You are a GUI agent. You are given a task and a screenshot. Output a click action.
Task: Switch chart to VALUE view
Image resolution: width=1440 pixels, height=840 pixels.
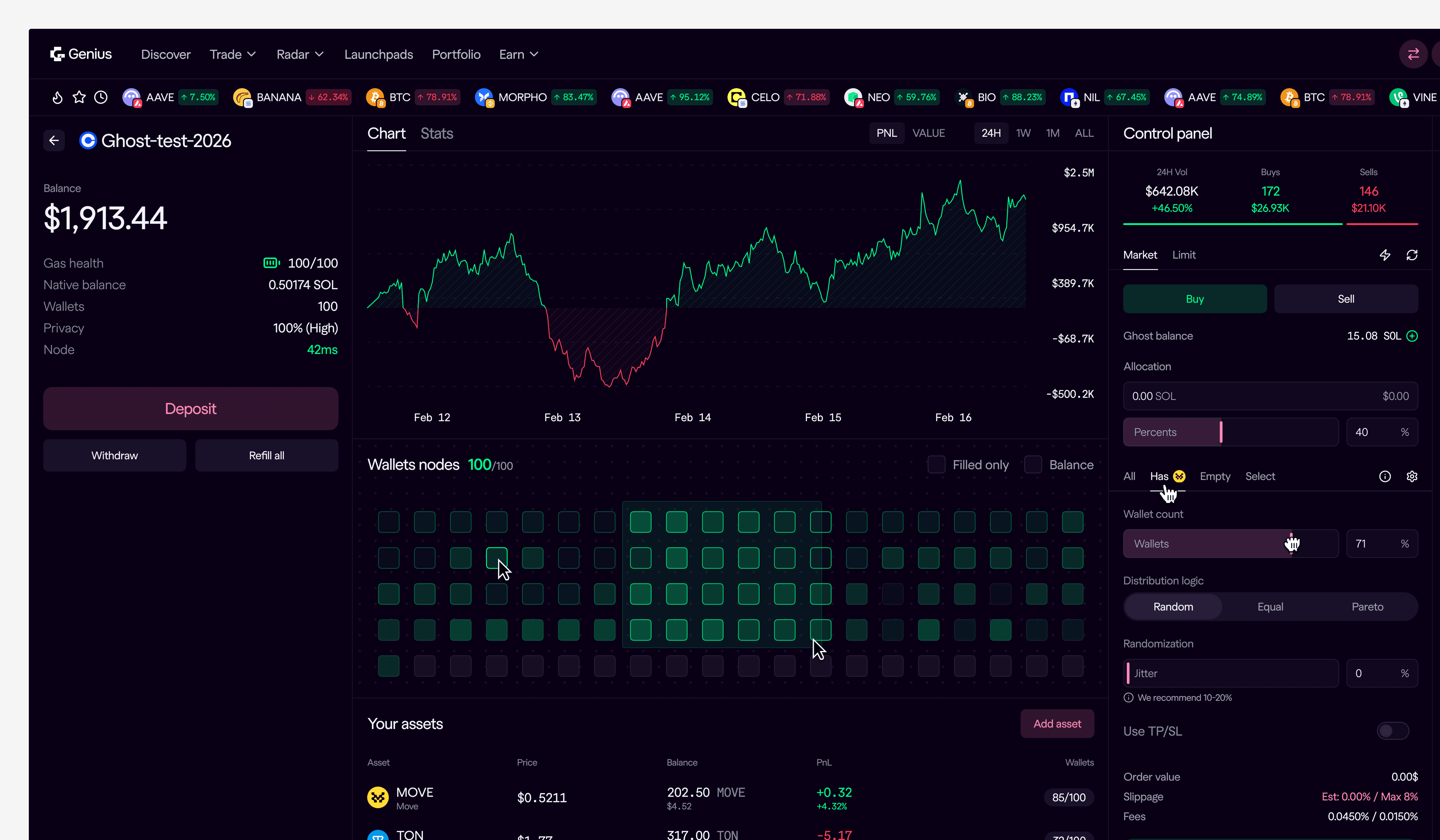(928, 133)
